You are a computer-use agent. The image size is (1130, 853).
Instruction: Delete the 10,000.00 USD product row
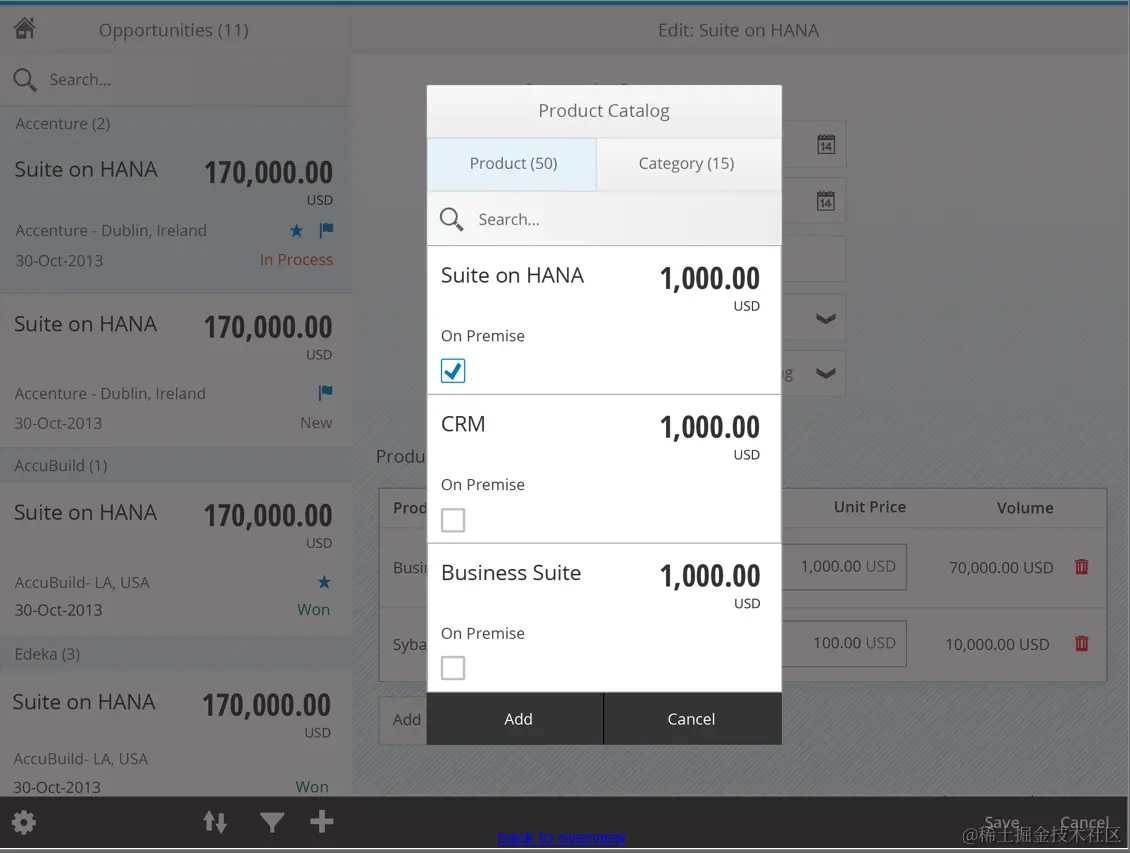(1082, 643)
